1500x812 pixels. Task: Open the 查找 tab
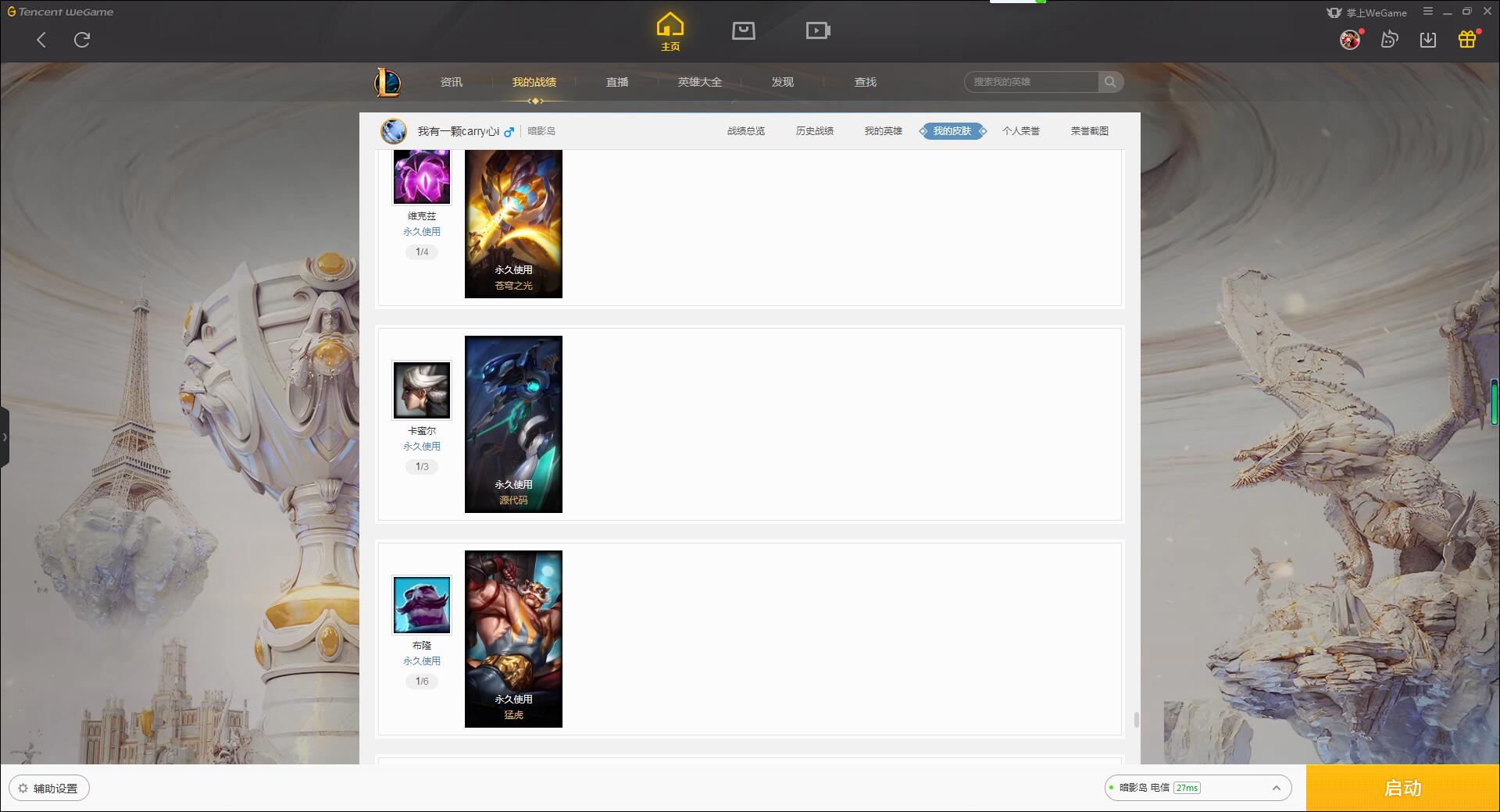(866, 82)
